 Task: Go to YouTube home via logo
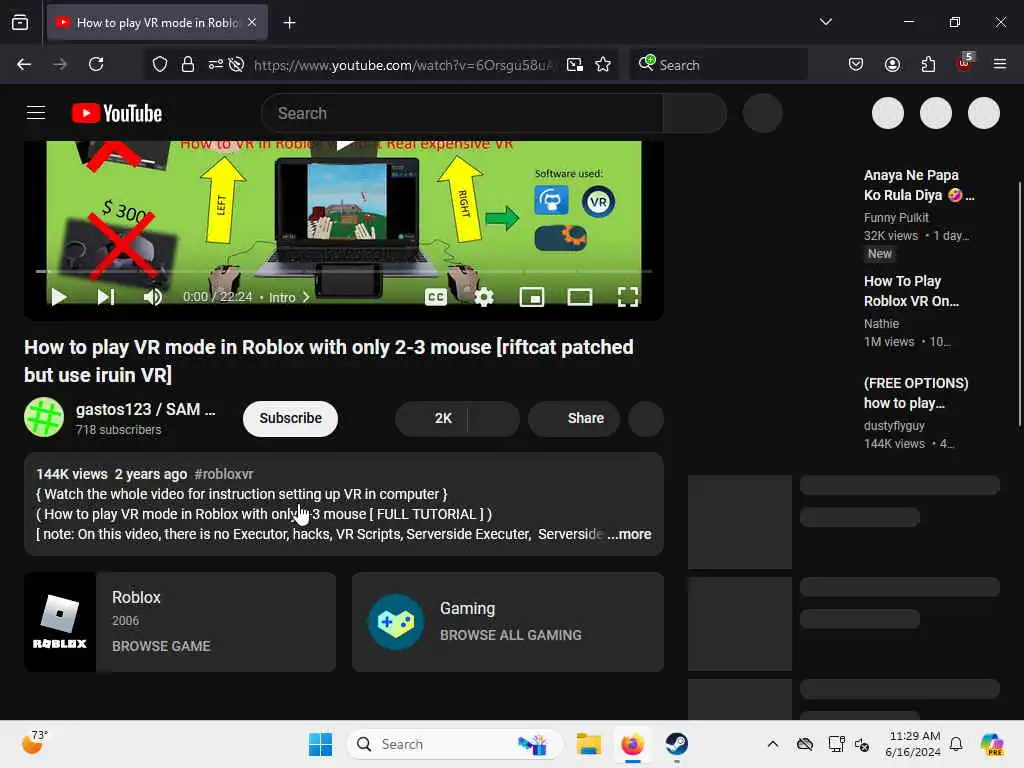[117, 114]
